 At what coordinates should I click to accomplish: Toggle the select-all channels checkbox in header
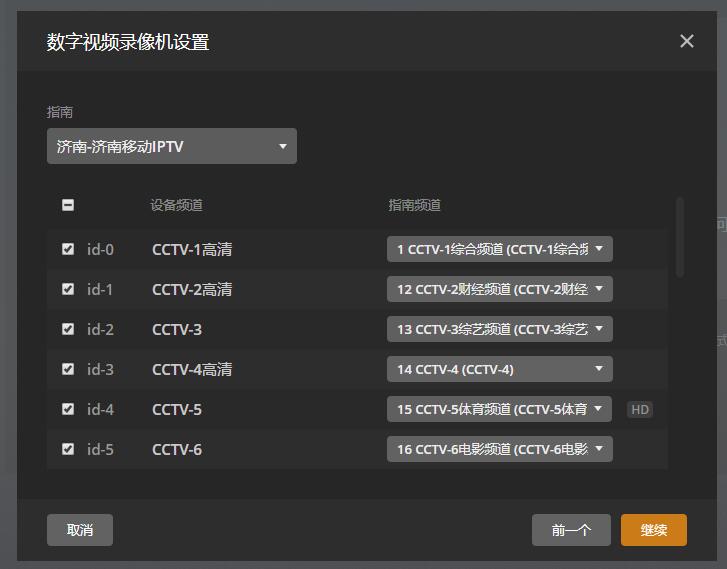point(68,205)
